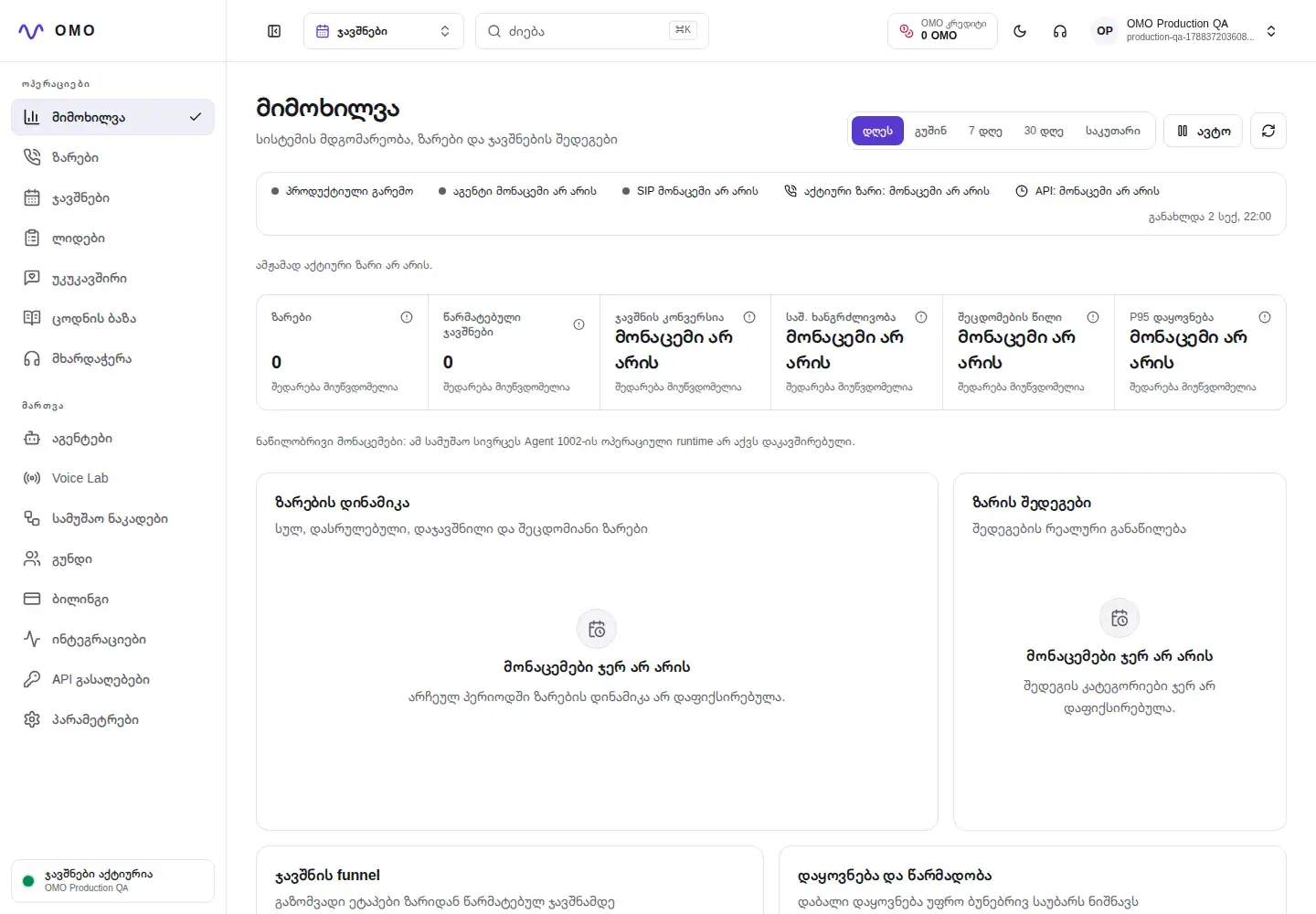
Task: Select the გუშინ time range tab
Action: (930, 131)
